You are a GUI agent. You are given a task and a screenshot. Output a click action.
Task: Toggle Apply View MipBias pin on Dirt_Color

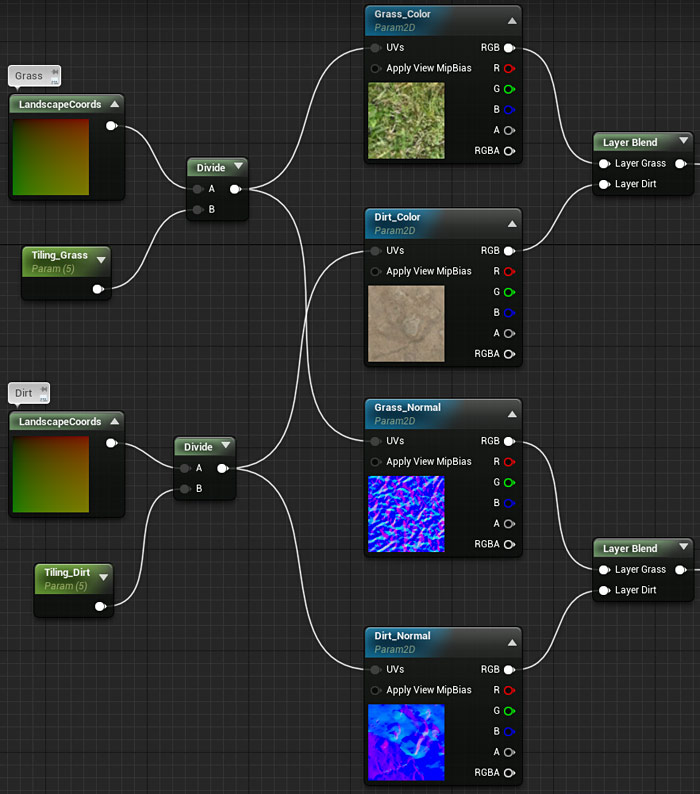375,271
